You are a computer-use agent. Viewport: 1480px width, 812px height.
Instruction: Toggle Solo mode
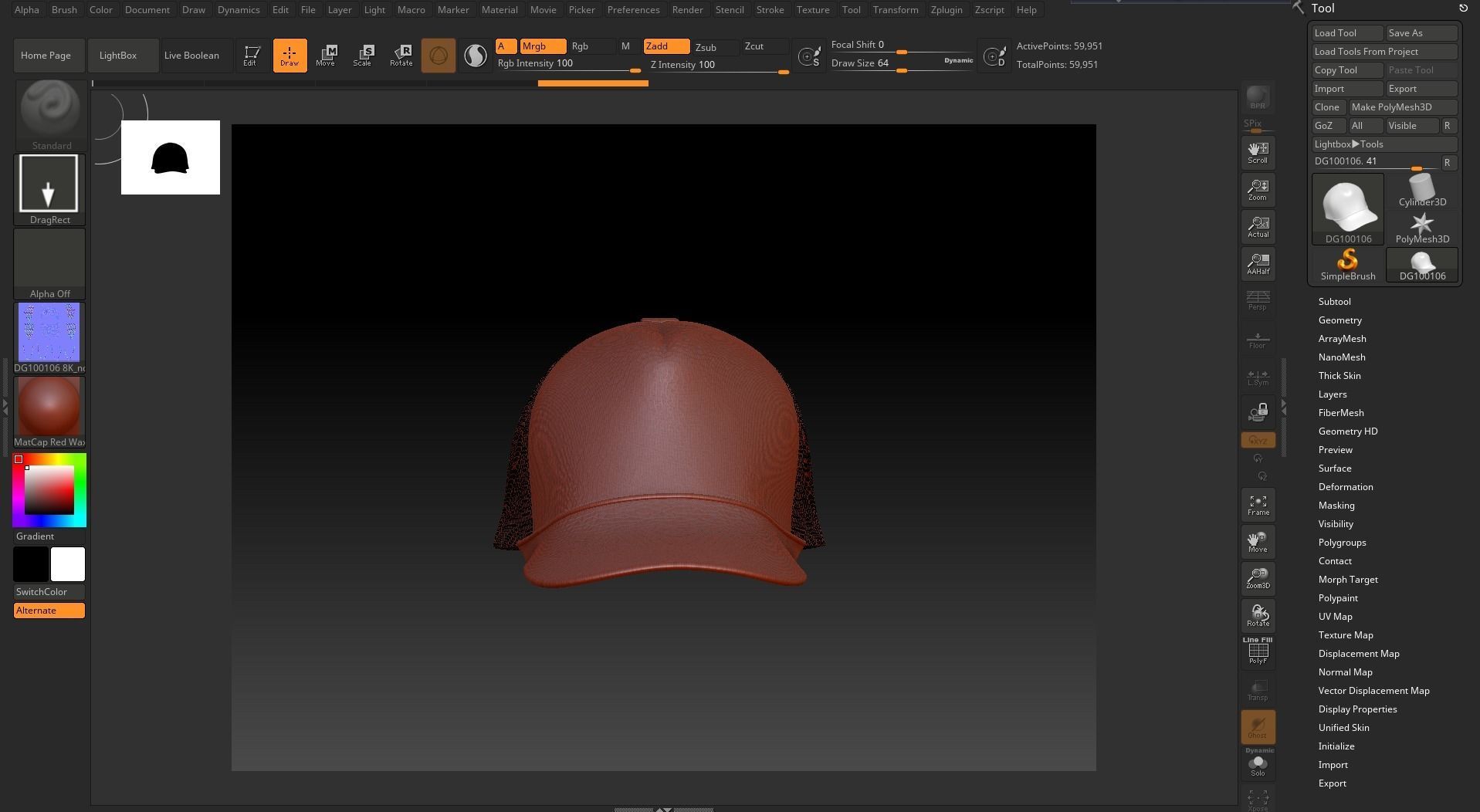click(1258, 764)
